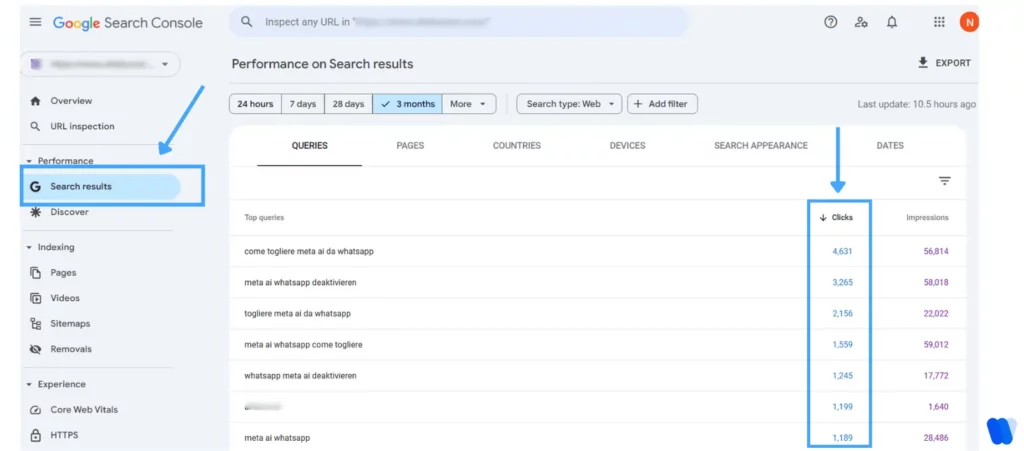This screenshot has height=451, width=1024.
Task: Click the Removals crossed-eye icon
Action: click(x=36, y=349)
